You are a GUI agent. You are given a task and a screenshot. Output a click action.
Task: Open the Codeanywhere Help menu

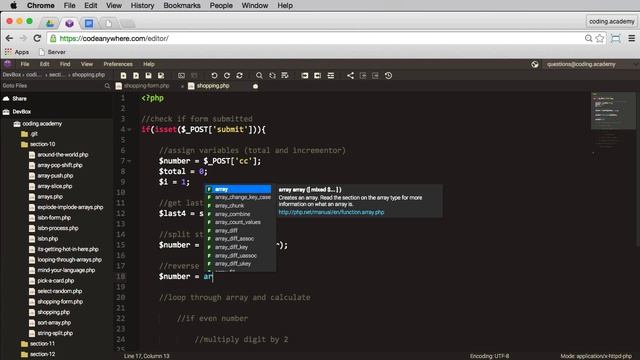[x=149, y=64]
